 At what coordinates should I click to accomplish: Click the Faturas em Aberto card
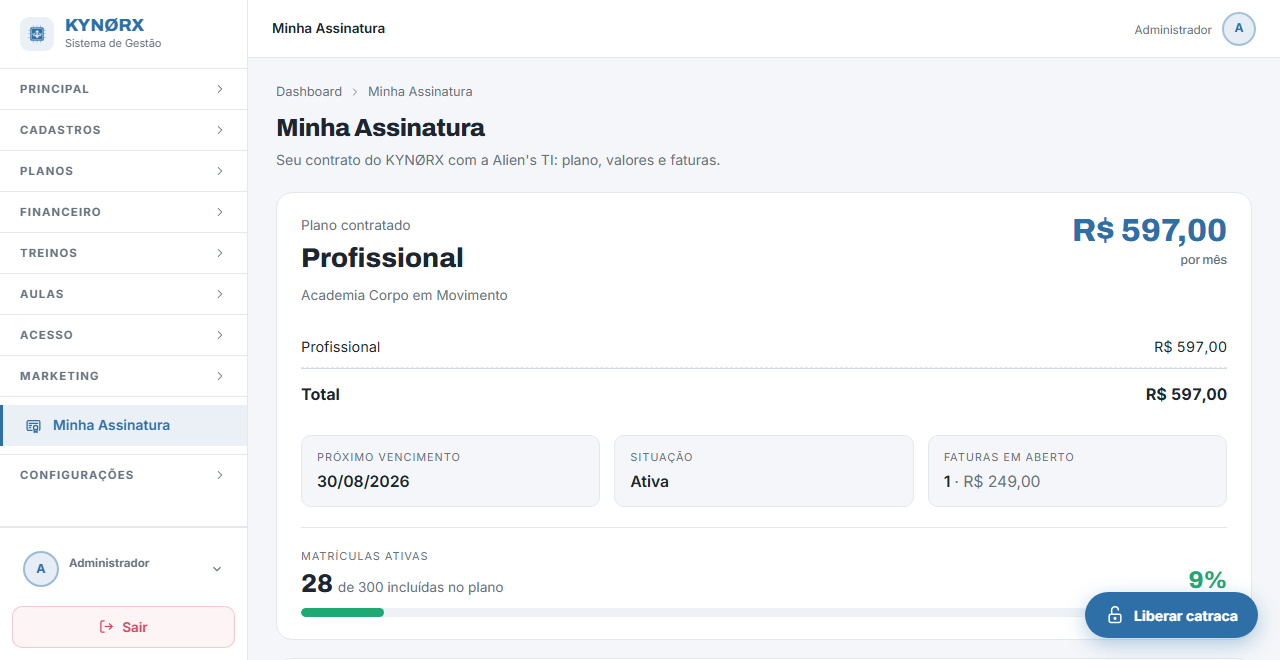pyautogui.click(x=1077, y=471)
